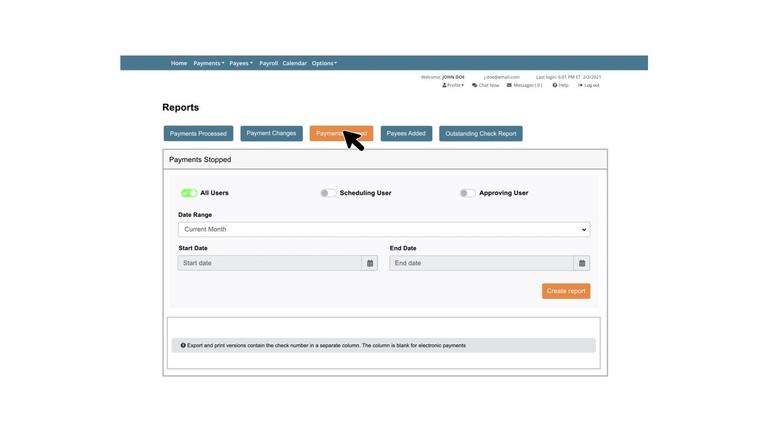
Task: Open the End Date calendar picker icon
Action: point(582,263)
